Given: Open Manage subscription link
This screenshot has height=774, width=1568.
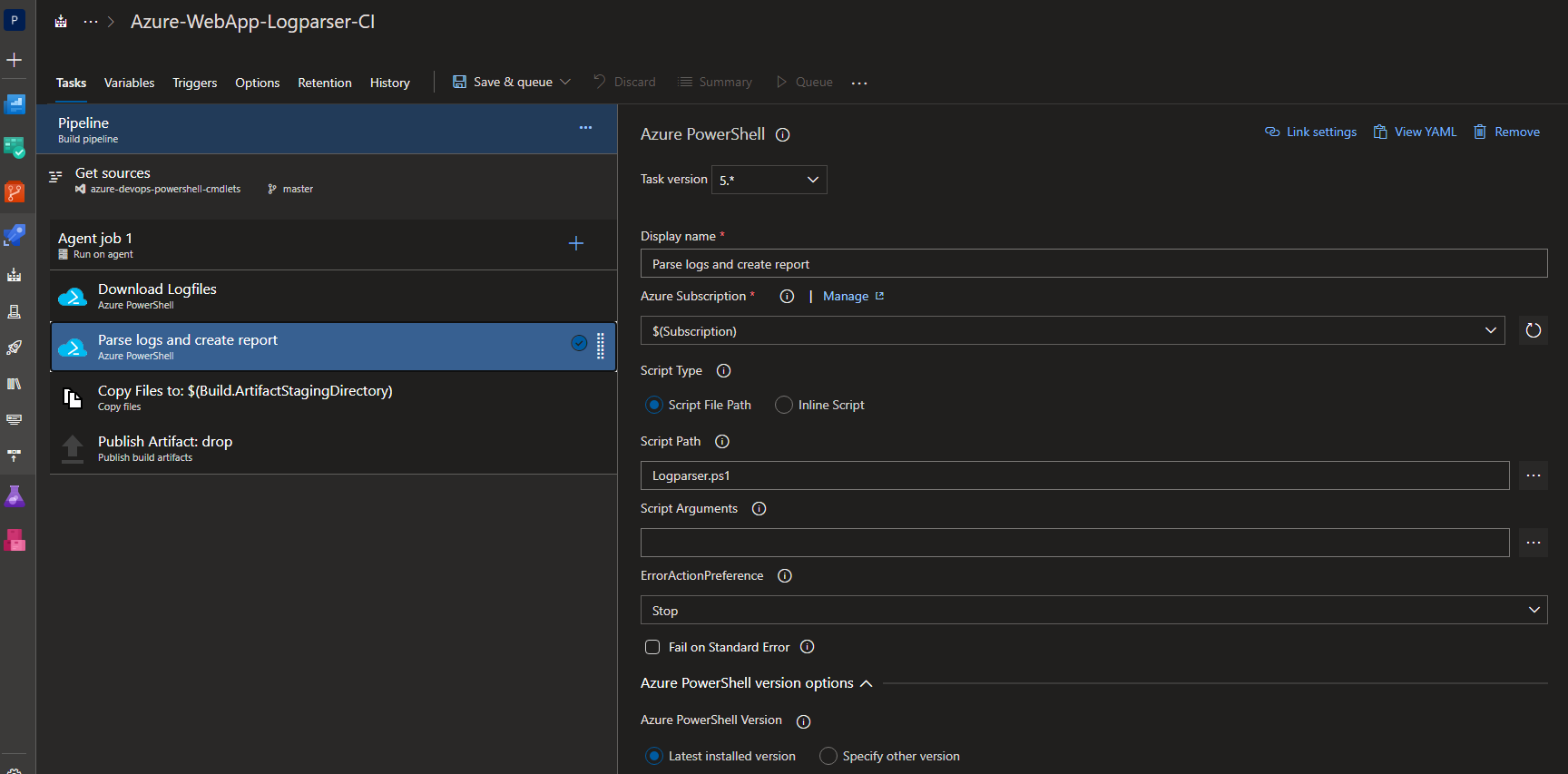Looking at the screenshot, I should [x=853, y=297].
